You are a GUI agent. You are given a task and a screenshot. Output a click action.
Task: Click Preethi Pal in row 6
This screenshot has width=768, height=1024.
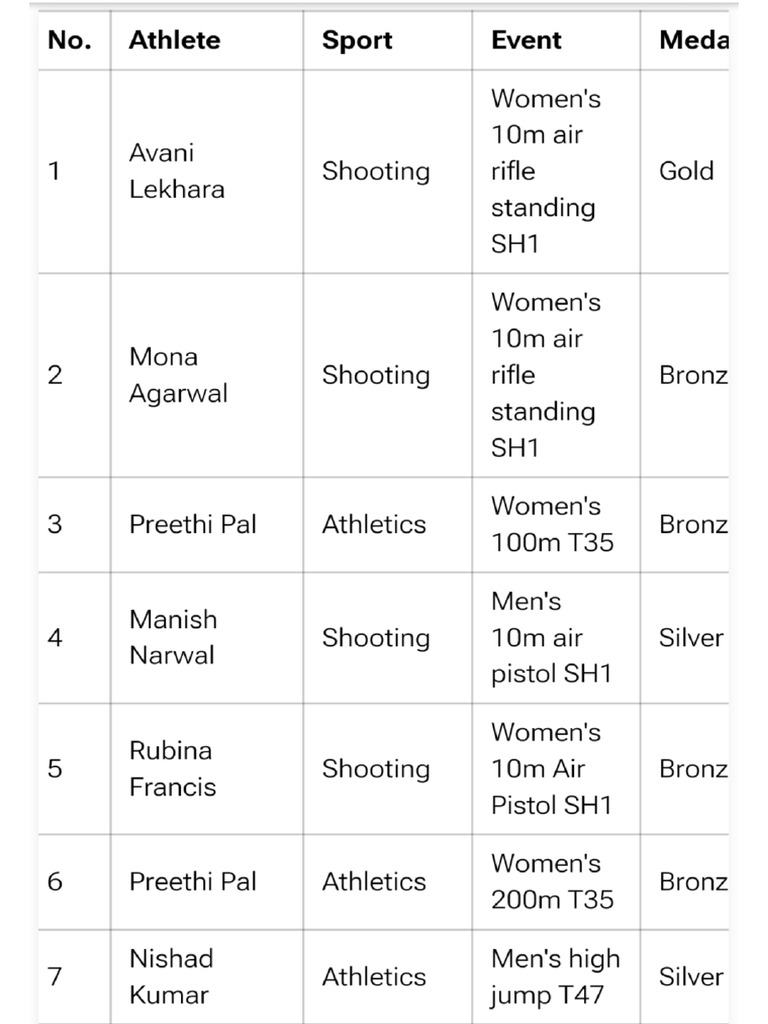click(x=192, y=881)
